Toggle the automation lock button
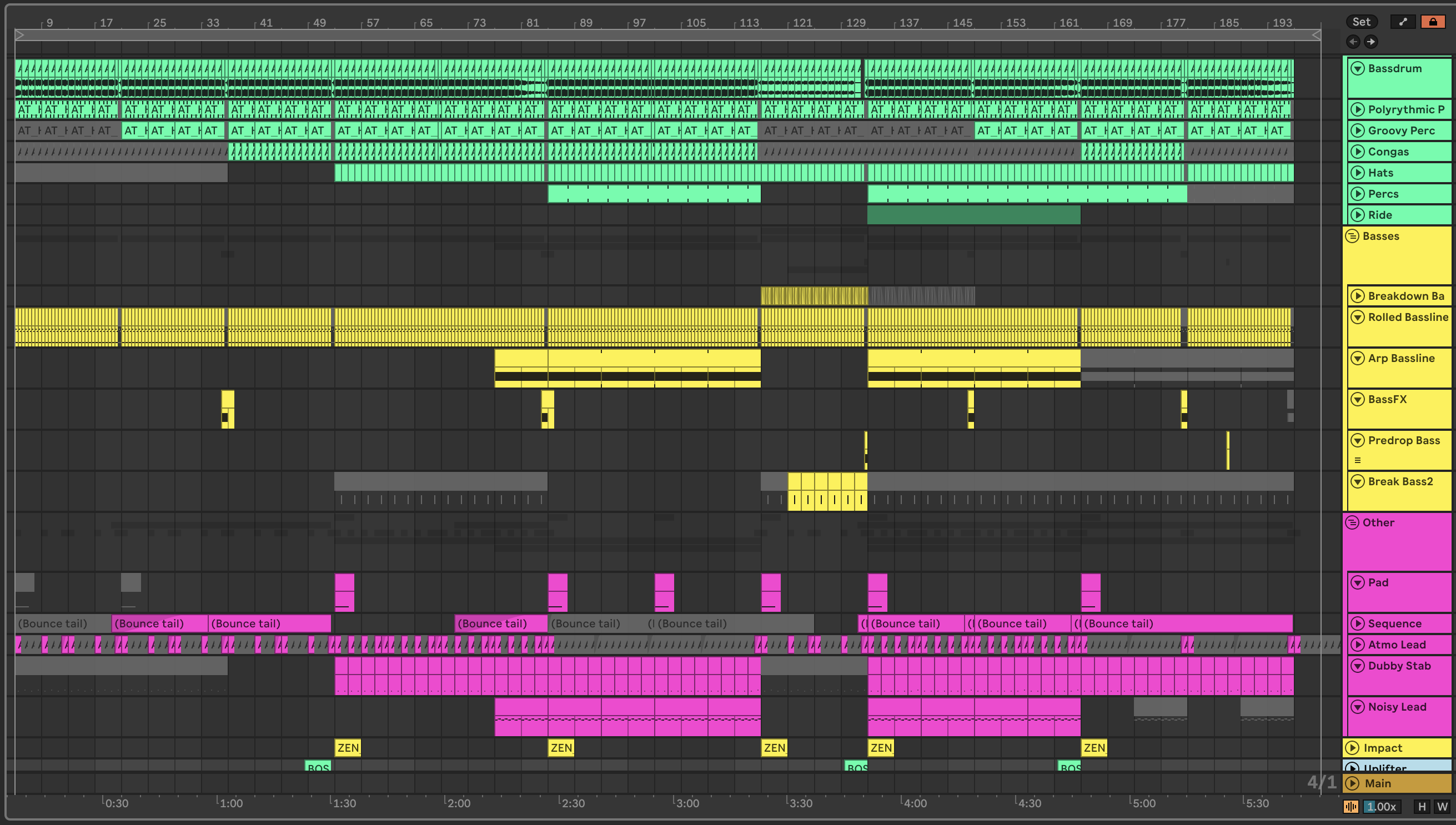Screen dimensions: 1456x825 (x=1433, y=22)
